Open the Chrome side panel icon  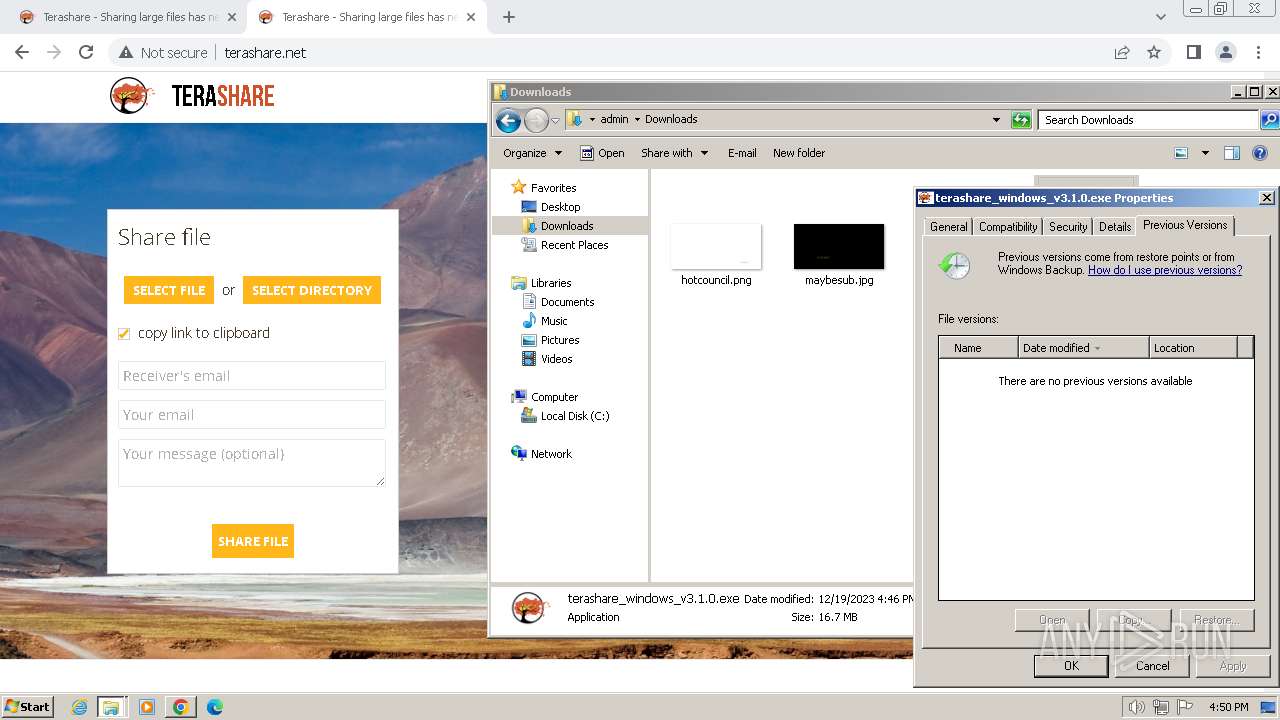point(1193,52)
